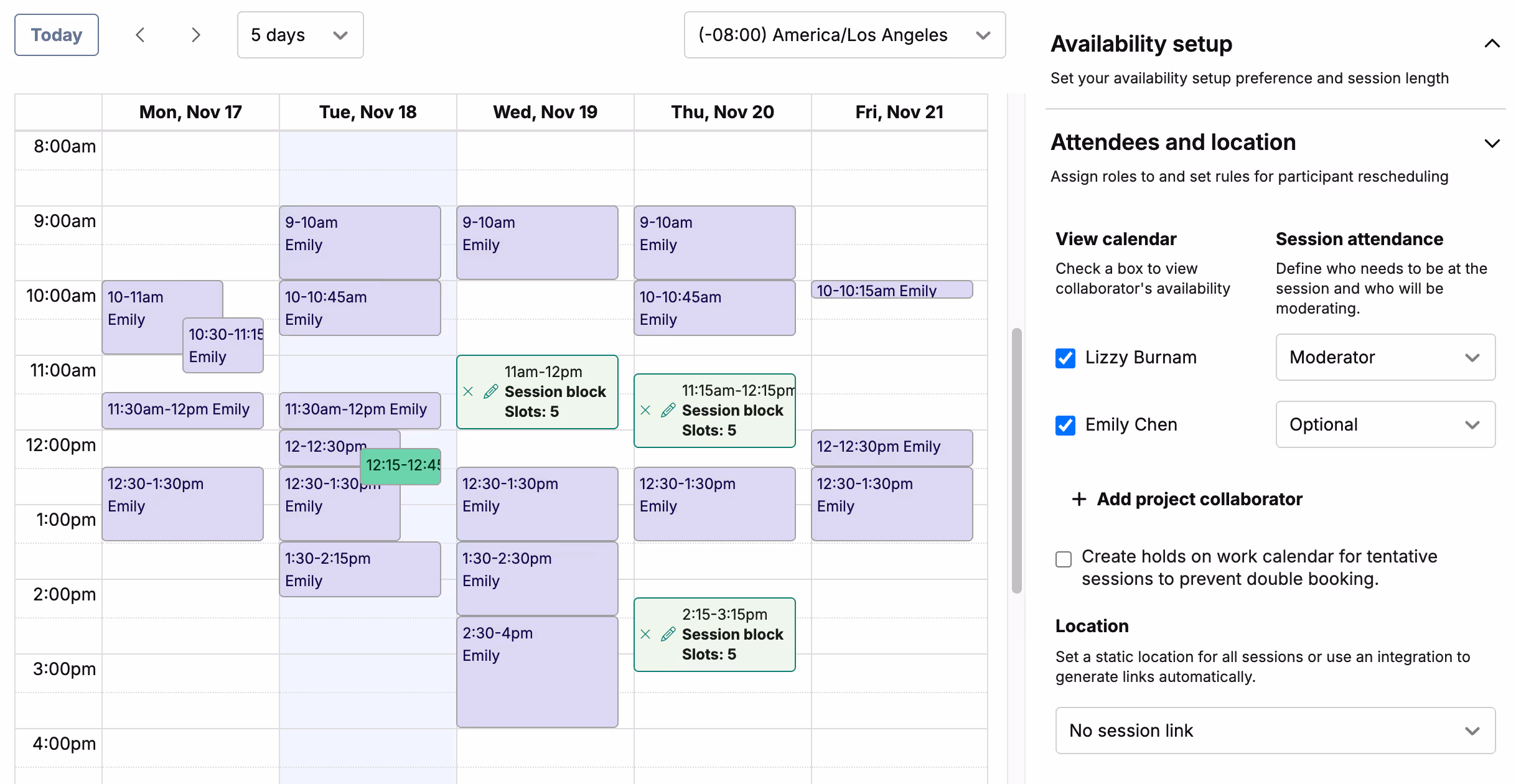This screenshot has height=784, width=1516.
Task: Go to previous week with left arrow
Action: (x=140, y=35)
